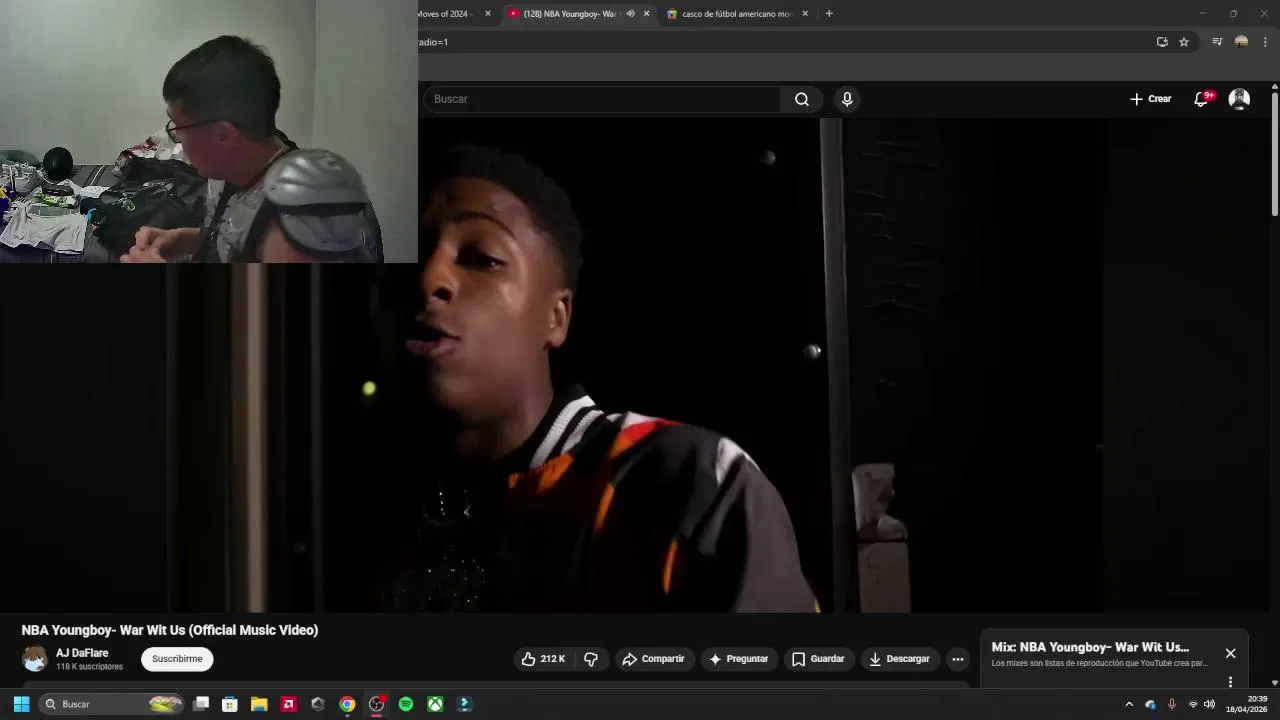The image size is (1280, 720).
Task: Click the video title "NBA Youngboy- War Wit Us"
Action: click(x=170, y=630)
